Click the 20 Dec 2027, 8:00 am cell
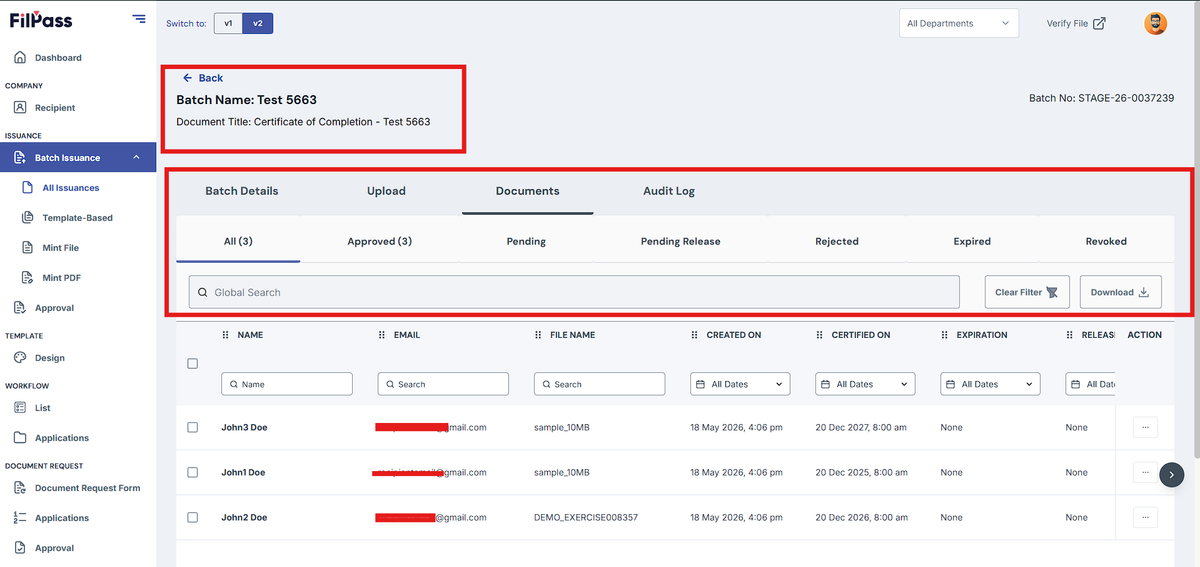Viewport: 1200px width, 567px height. point(861,427)
